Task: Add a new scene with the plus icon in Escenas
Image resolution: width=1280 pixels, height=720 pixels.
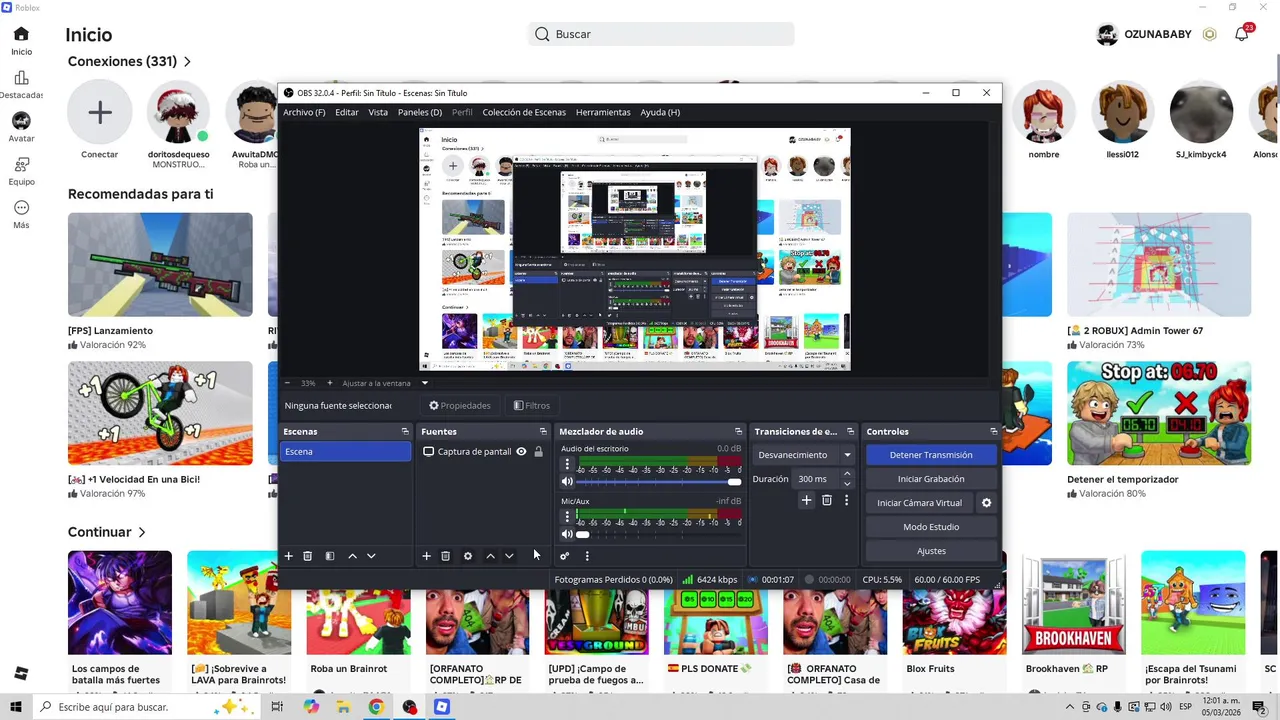Action: click(x=289, y=556)
